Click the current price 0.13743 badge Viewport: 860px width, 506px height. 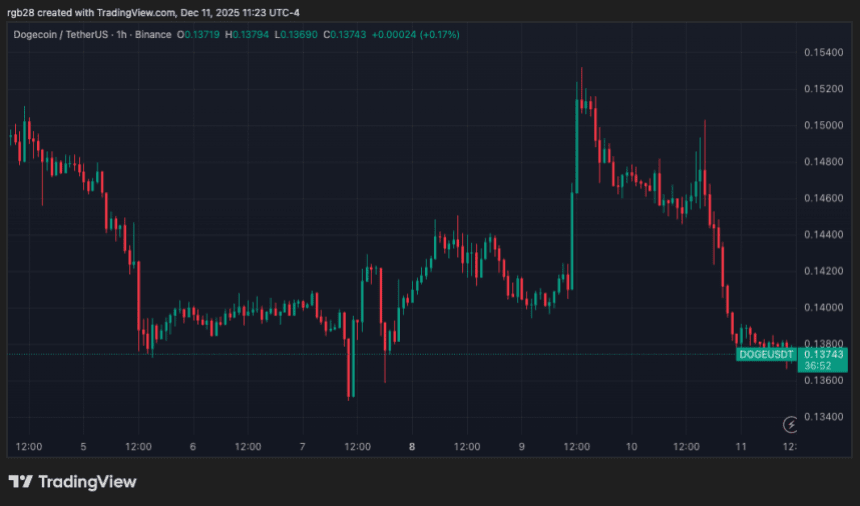coord(823,354)
